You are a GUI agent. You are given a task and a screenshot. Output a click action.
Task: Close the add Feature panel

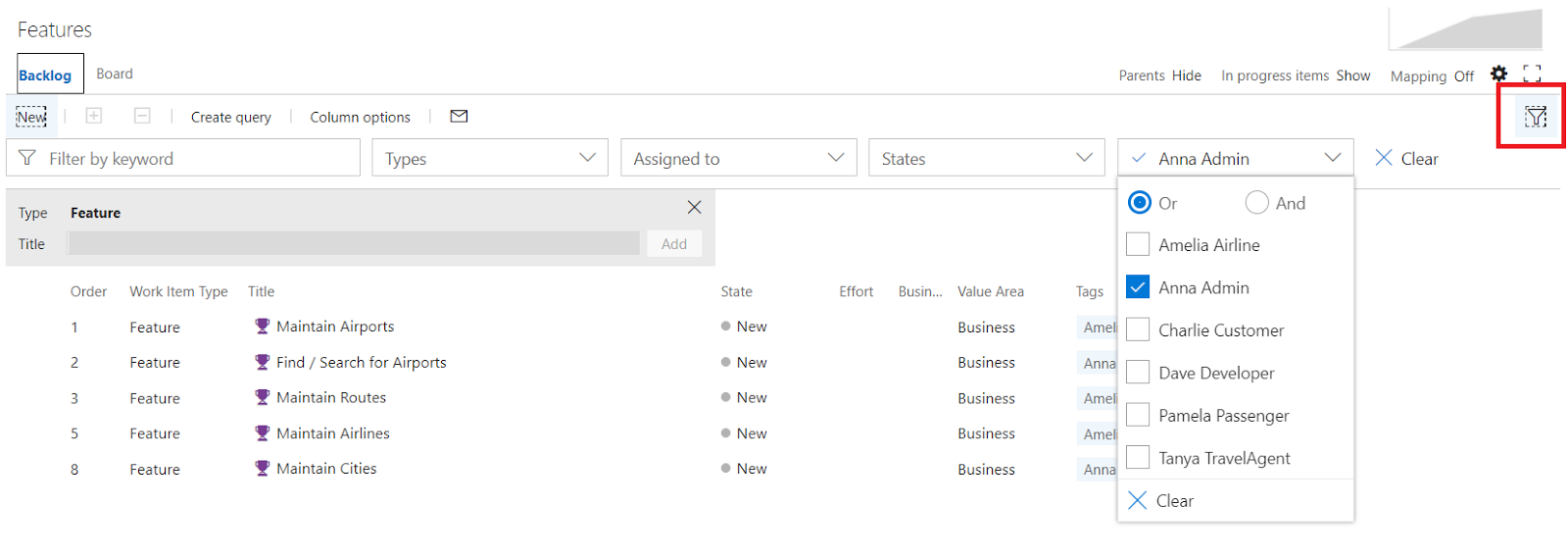(x=694, y=207)
